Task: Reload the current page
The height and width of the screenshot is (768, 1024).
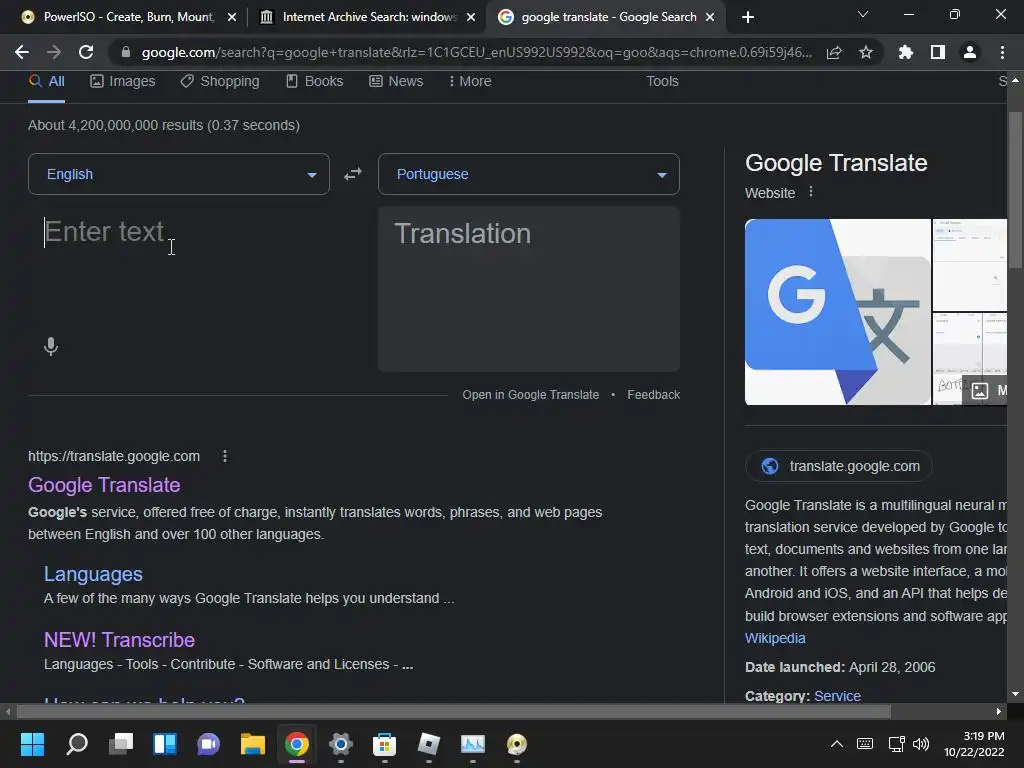Action: point(86,52)
